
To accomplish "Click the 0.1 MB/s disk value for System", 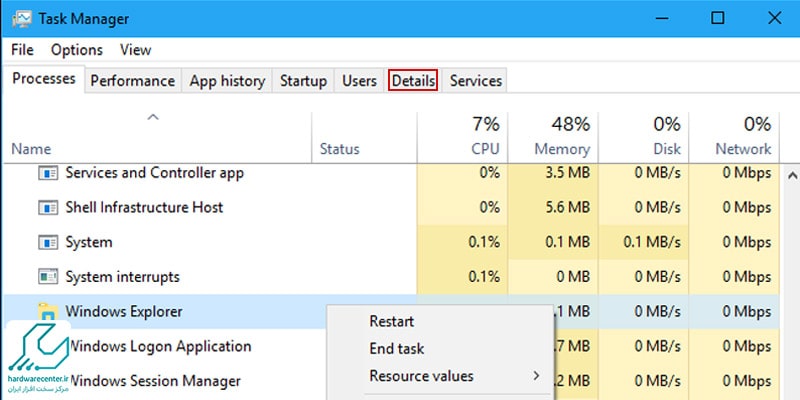I will coord(652,242).
